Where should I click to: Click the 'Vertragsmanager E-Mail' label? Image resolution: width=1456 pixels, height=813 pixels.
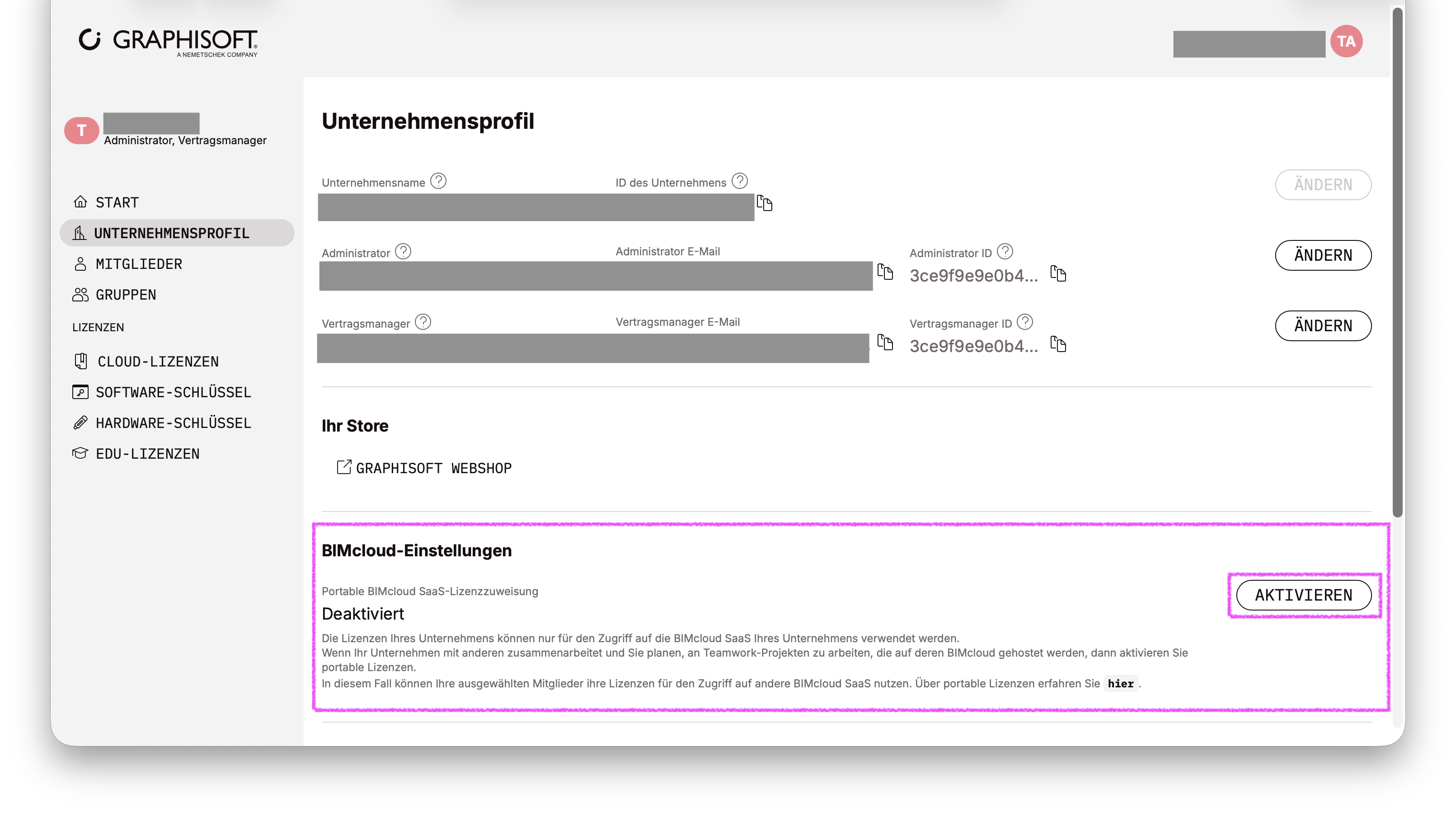(x=677, y=322)
